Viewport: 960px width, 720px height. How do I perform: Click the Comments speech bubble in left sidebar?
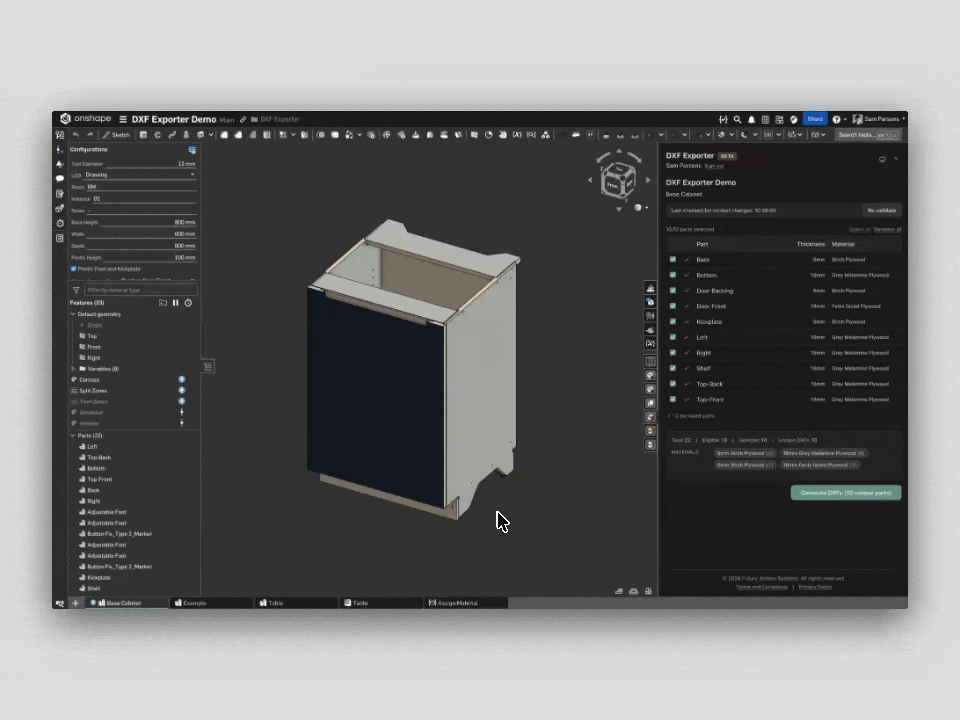tap(60, 179)
